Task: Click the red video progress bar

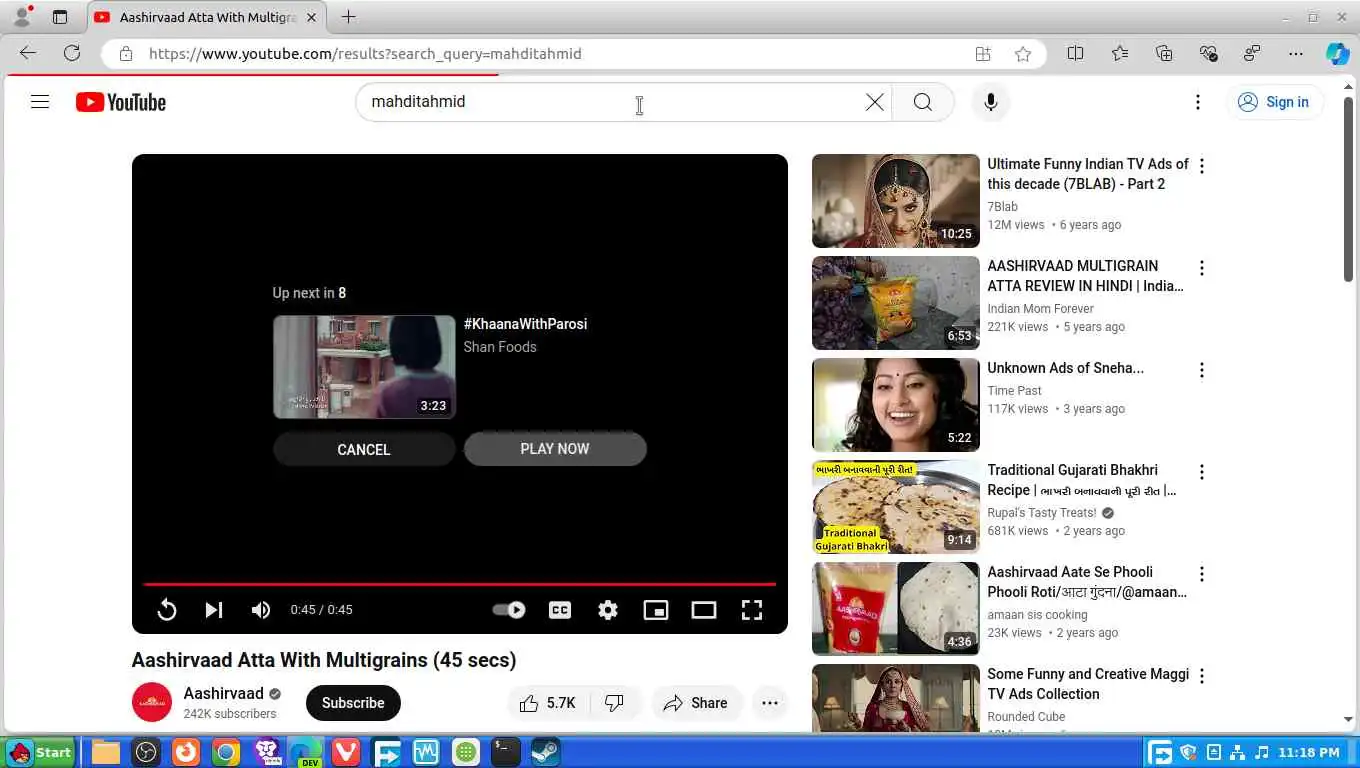Action: tap(460, 584)
